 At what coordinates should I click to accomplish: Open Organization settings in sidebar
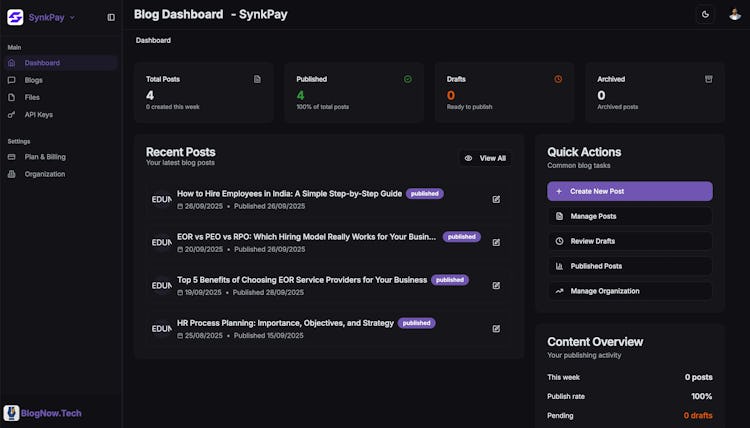pos(45,174)
